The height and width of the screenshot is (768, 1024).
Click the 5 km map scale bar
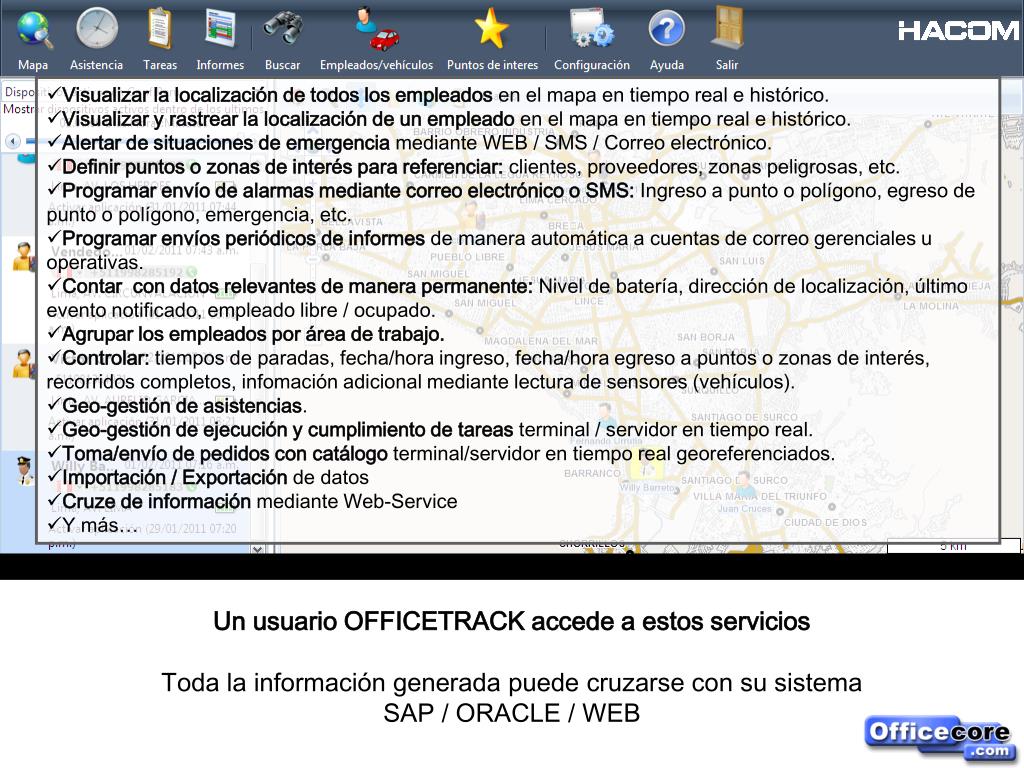click(x=953, y=546)
